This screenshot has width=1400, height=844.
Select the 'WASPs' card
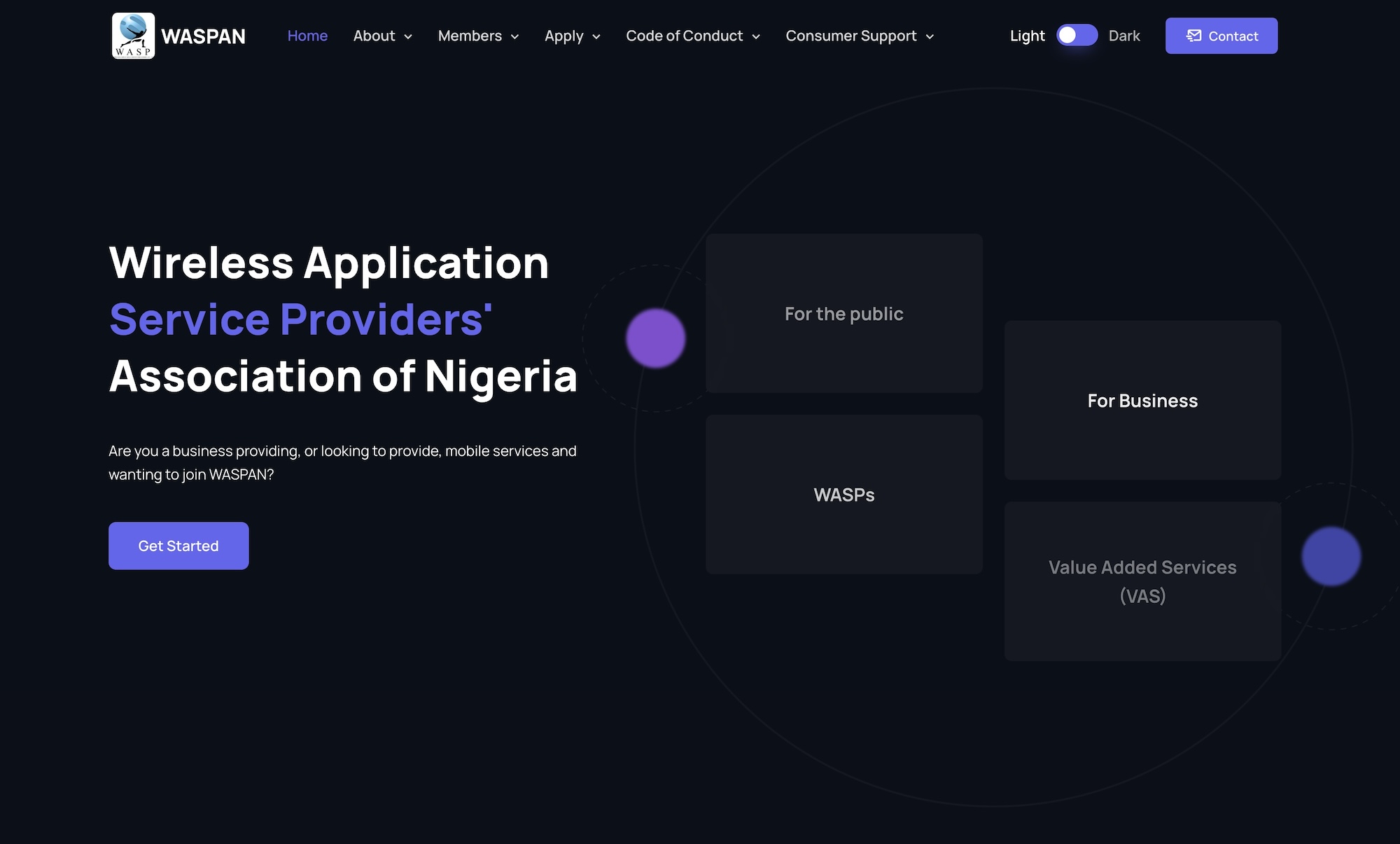[844, 494]
